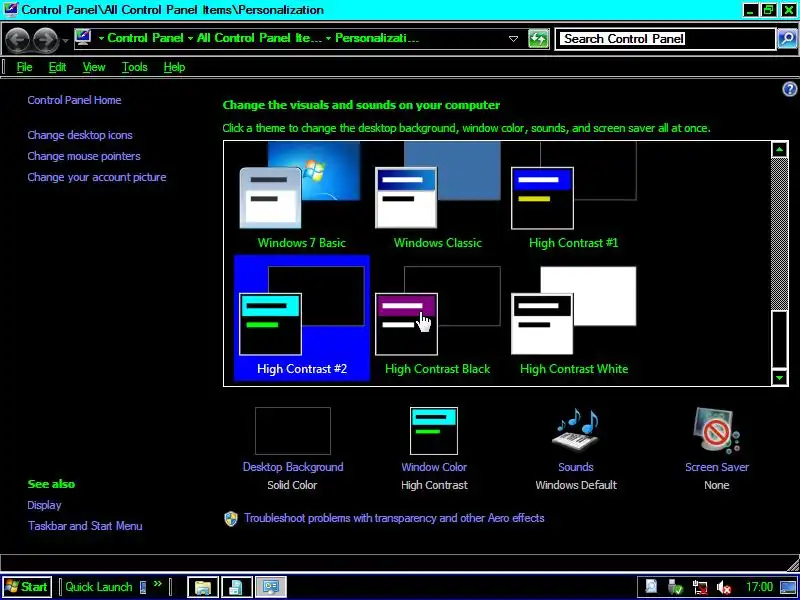This screenshot has height=600, width=800.
Task: Apply the High Contrast #1 theme
Action: click(x=573, y=195)
